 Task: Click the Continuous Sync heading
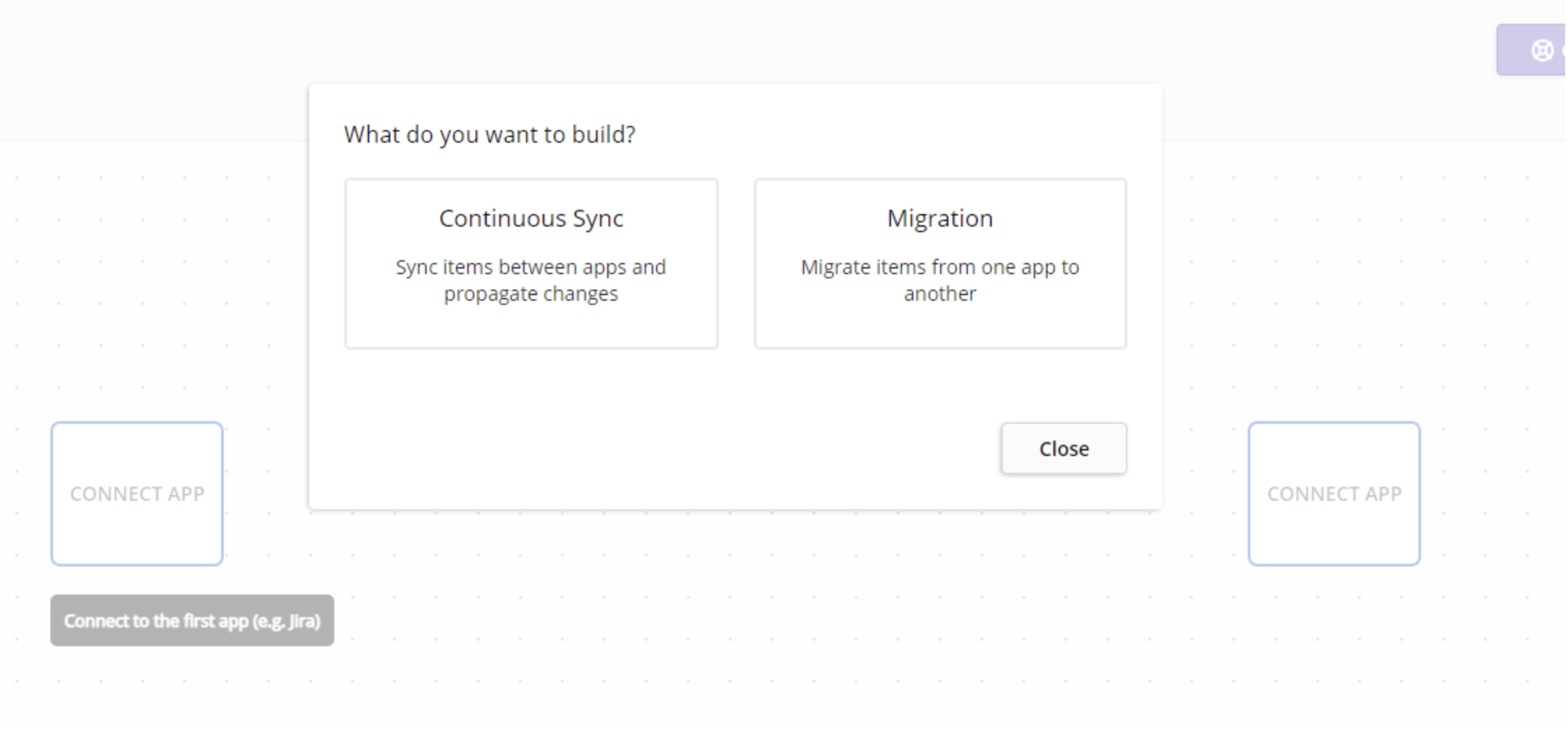532,218
